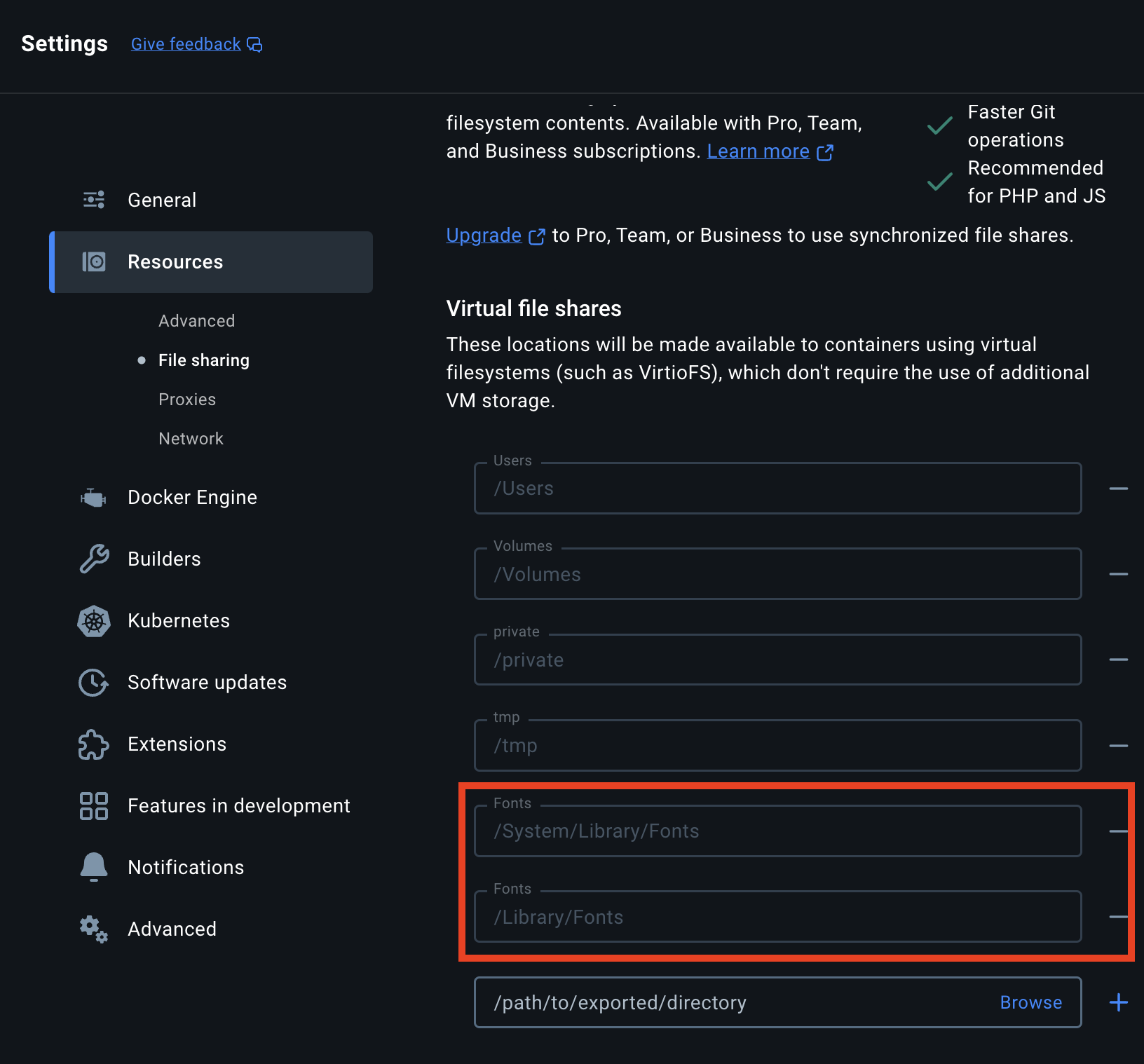
Task: Click the path input for exported directory
Action: tap(701, 1002)
